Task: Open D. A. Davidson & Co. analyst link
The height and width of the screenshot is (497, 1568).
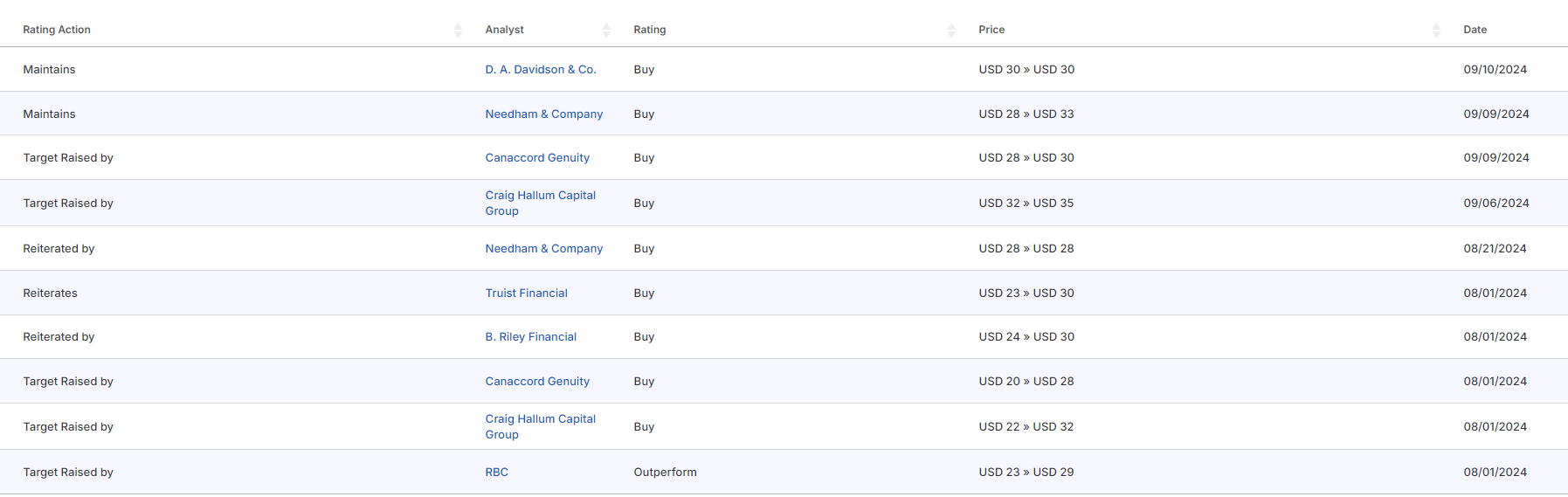Action: coord(541,69)
